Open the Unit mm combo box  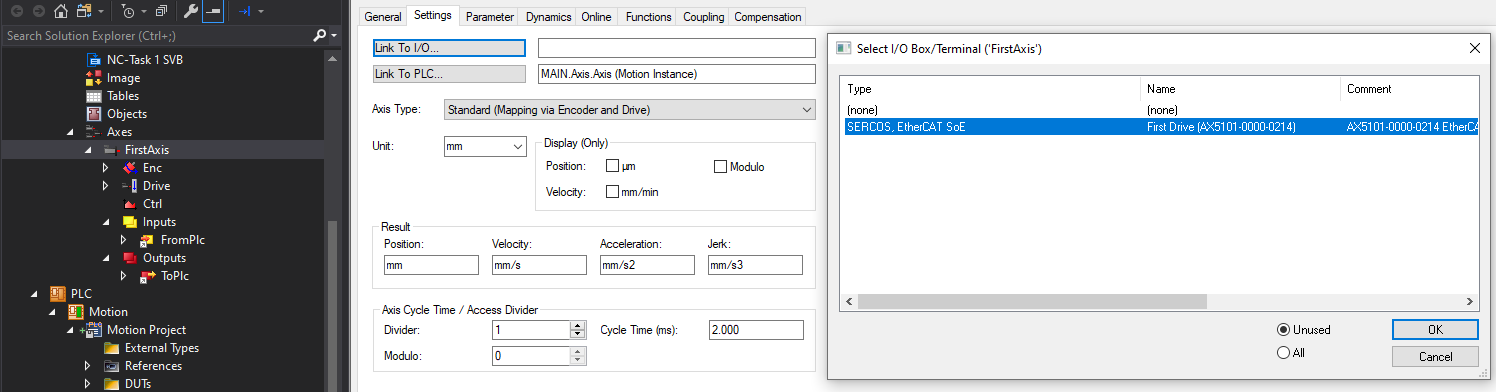click(x=485, y=146)
